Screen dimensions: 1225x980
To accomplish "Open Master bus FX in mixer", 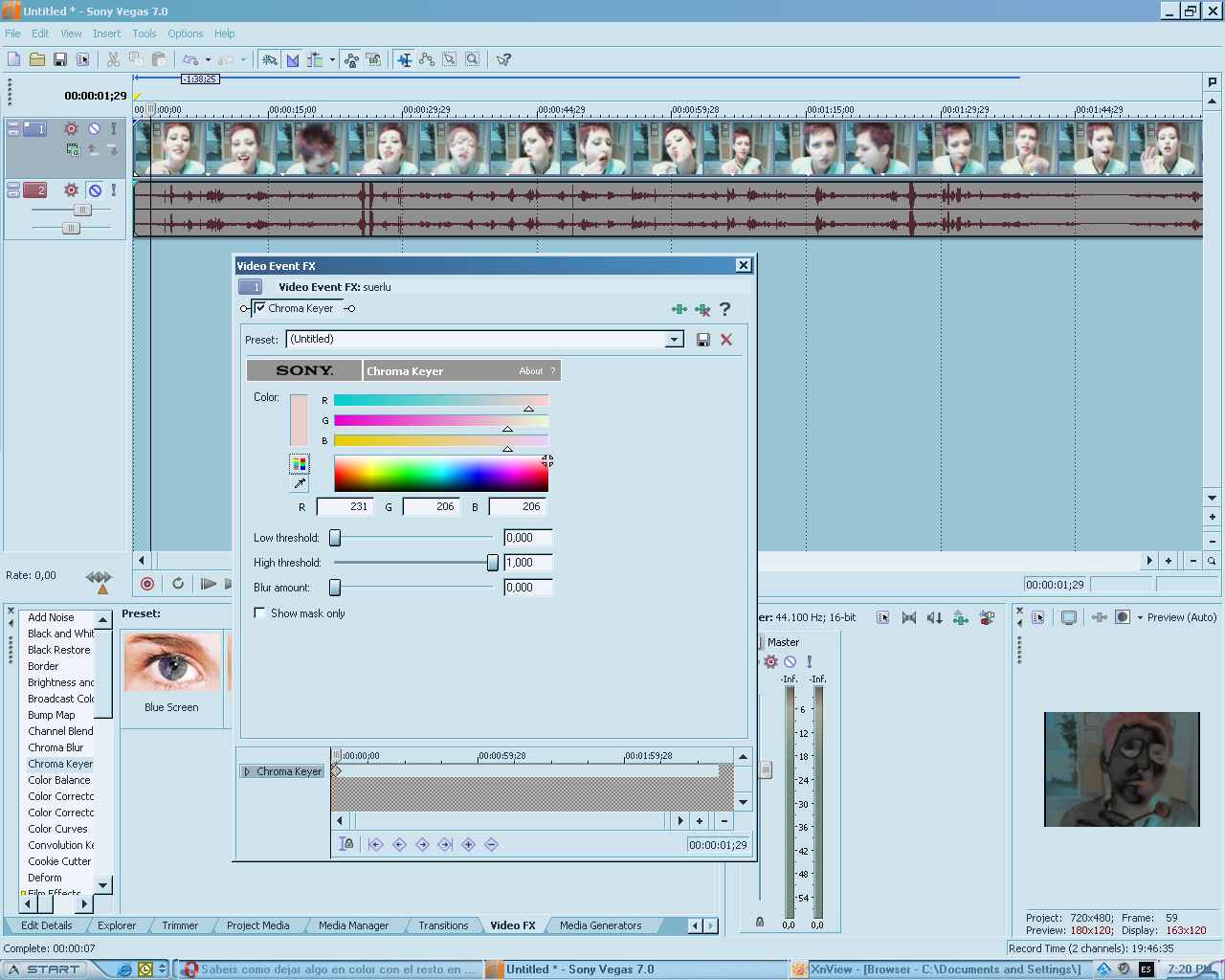I will [771, 661].
